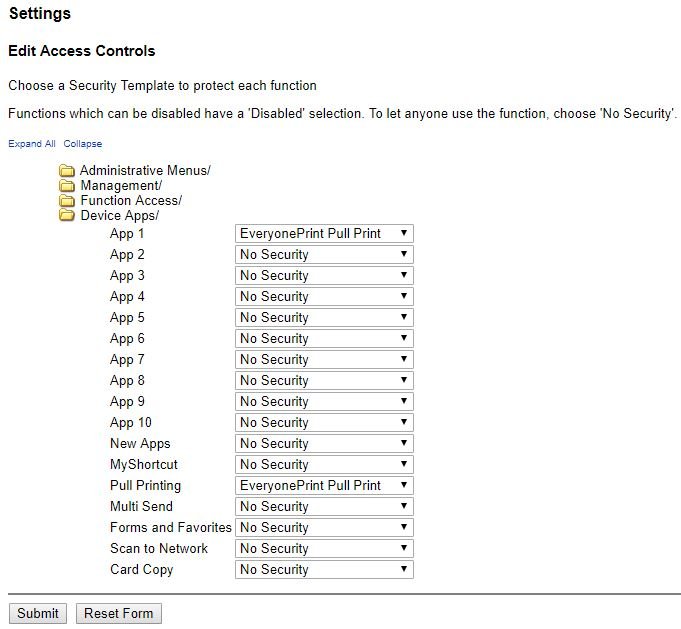
Task: Click the Function Access folder icon
Action: (x=67, y=201)
